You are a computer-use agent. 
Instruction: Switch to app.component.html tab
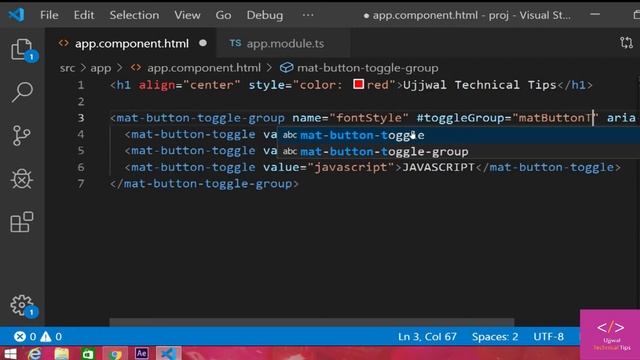tap(131, 43)
